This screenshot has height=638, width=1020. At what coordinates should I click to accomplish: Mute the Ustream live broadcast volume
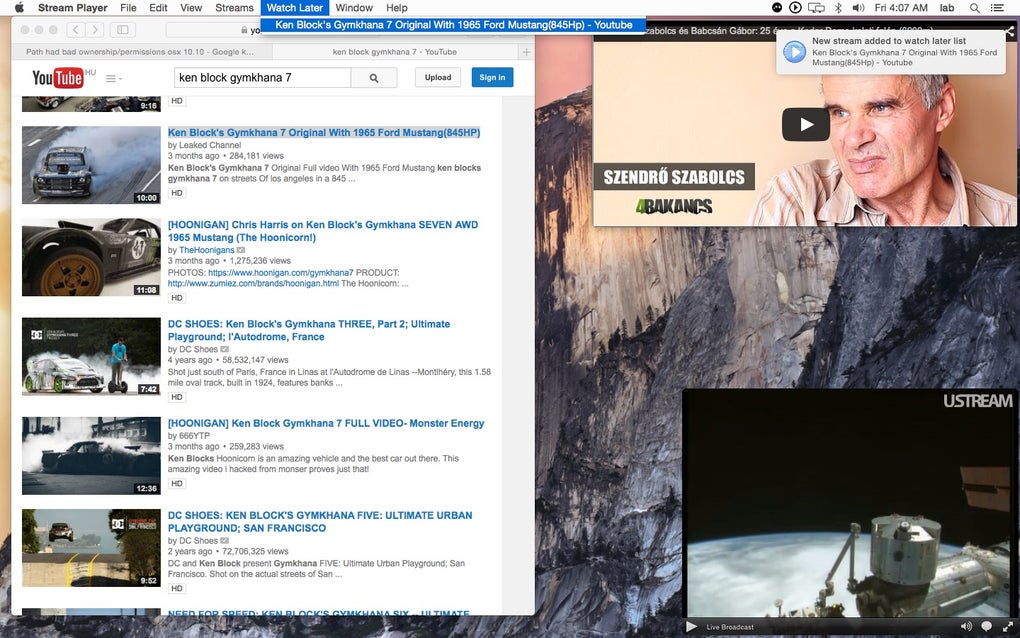click(966, 625)
